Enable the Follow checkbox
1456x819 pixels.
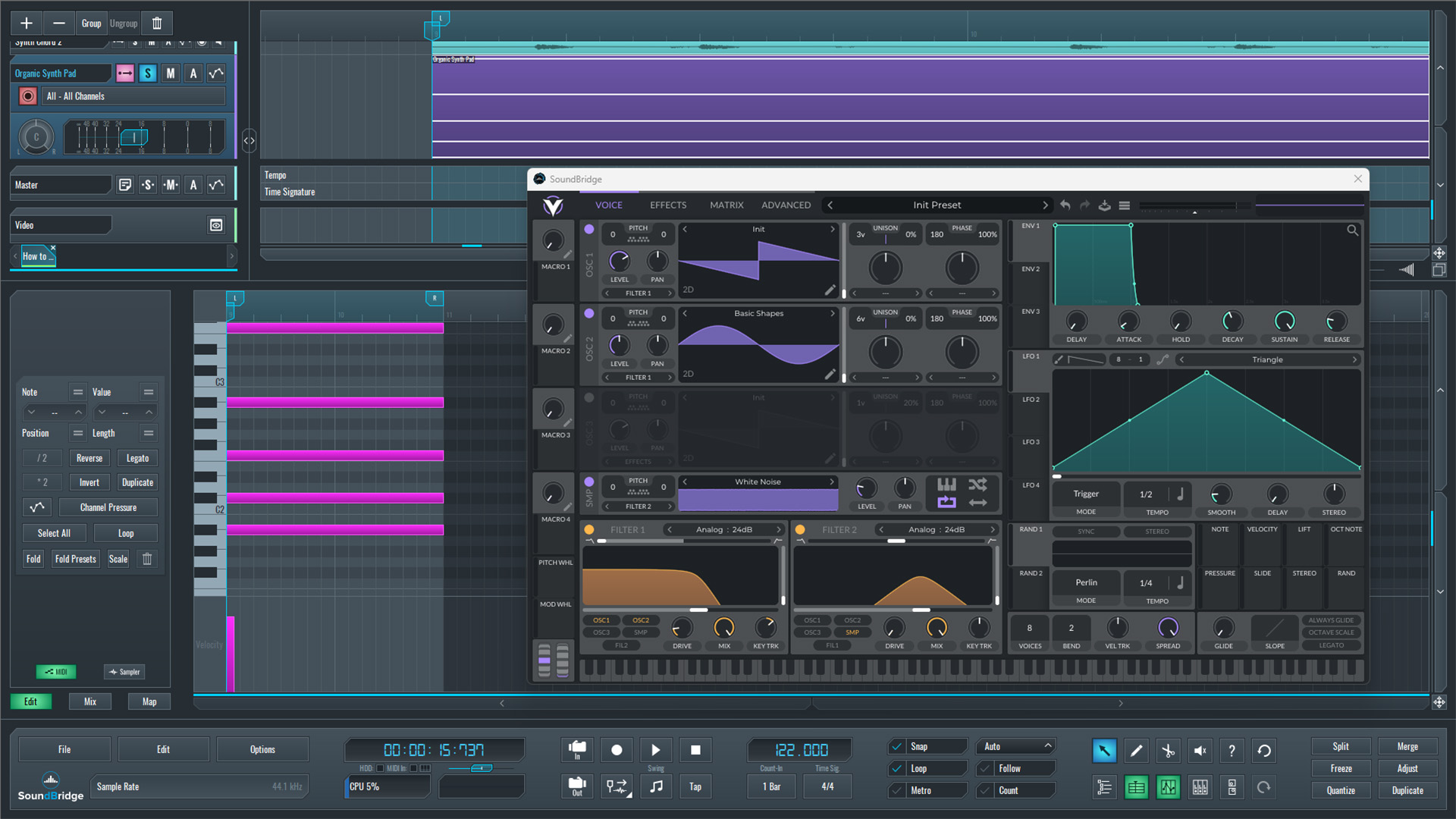986,768
